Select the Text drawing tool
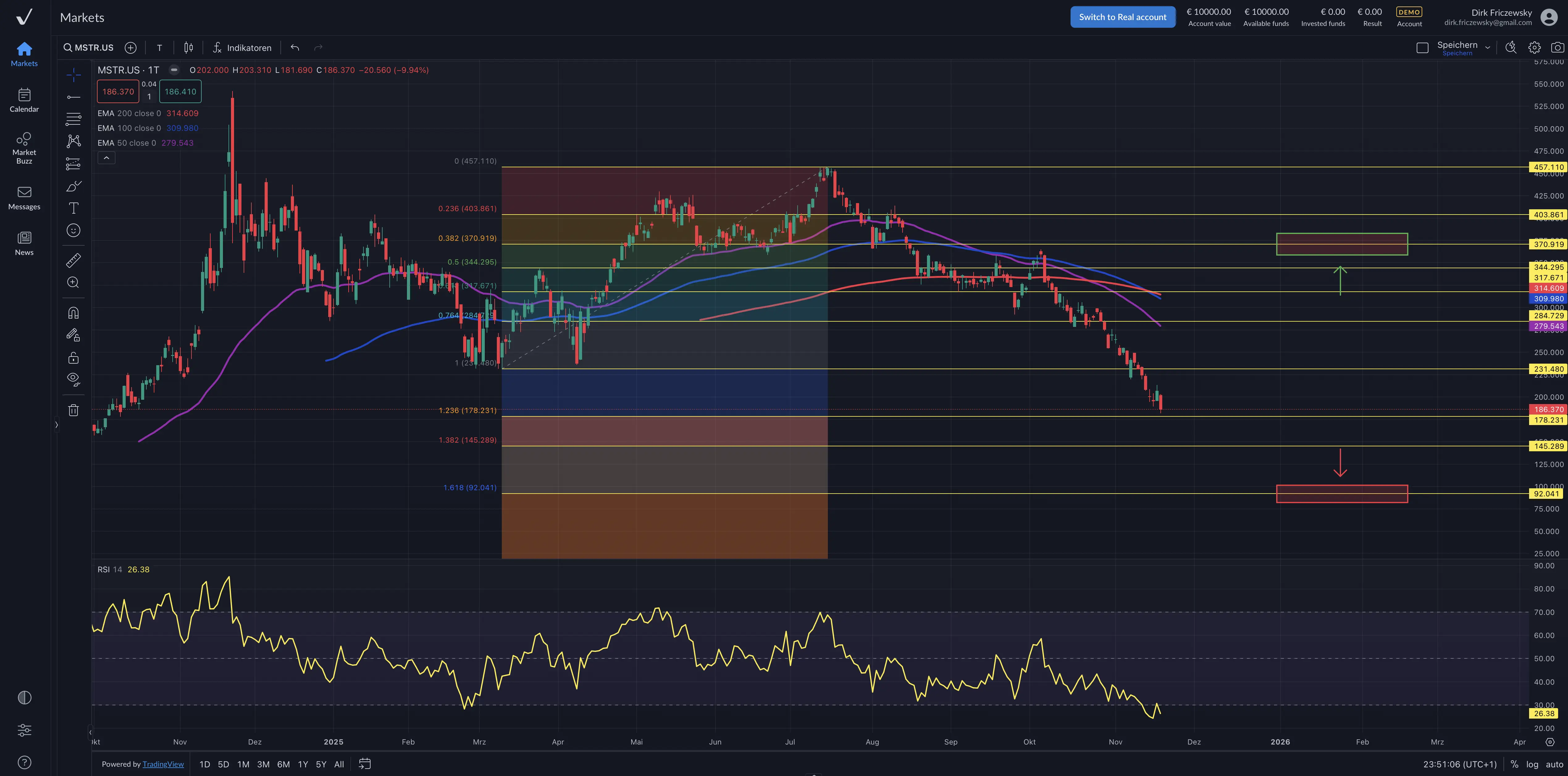Screen dimensions: 1568x776 (73, 208)
